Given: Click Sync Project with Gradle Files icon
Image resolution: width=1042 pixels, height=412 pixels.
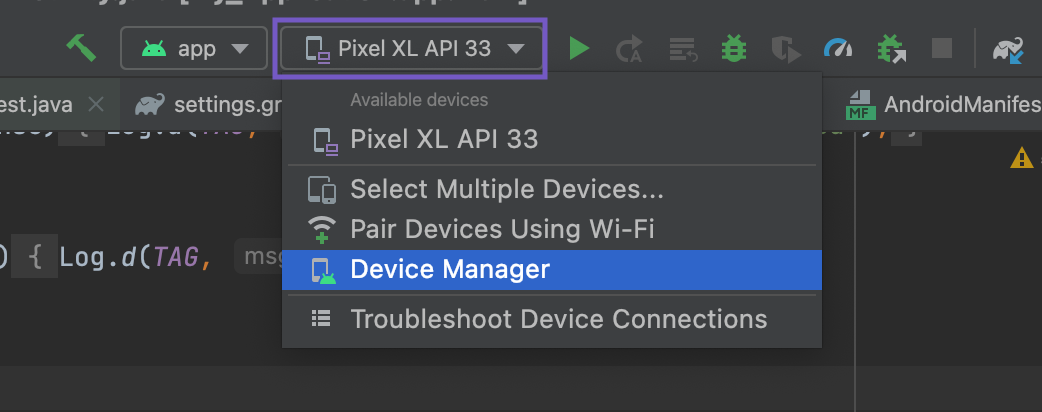Looking at the screenshot, I should tap(1008, 48).
